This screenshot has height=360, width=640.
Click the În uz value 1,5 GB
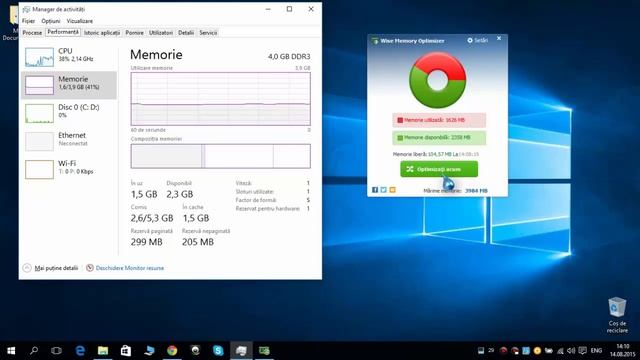point(144,194)
